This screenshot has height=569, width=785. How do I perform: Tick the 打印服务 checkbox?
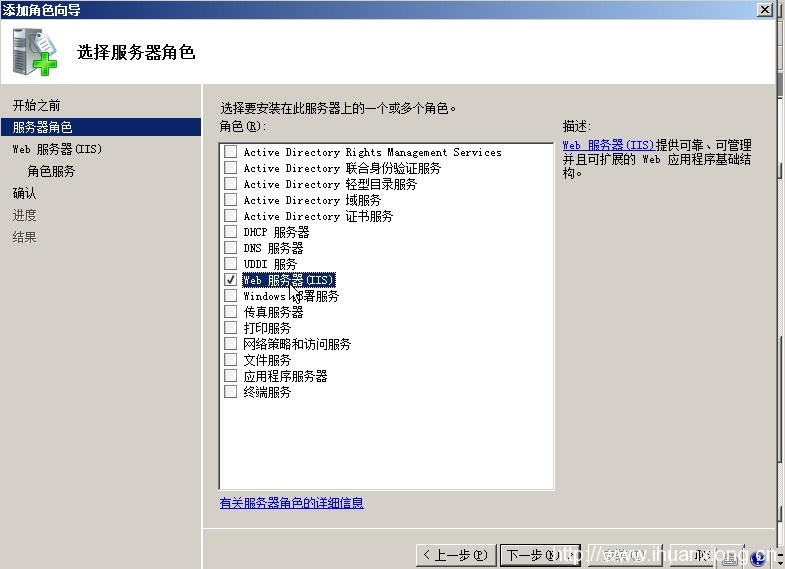point(230,328)
